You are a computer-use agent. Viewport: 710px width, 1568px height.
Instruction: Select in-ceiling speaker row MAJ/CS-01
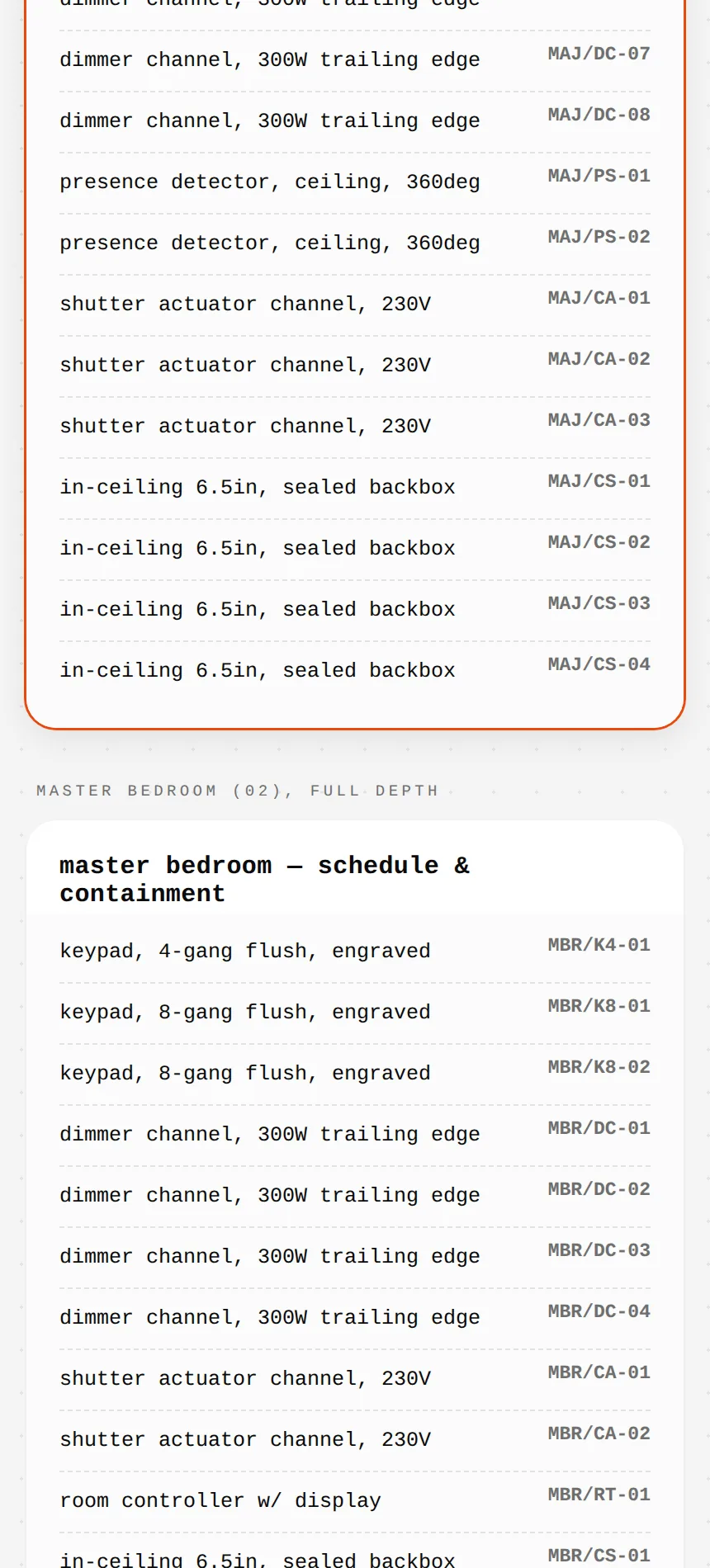[x=355, y=489]
